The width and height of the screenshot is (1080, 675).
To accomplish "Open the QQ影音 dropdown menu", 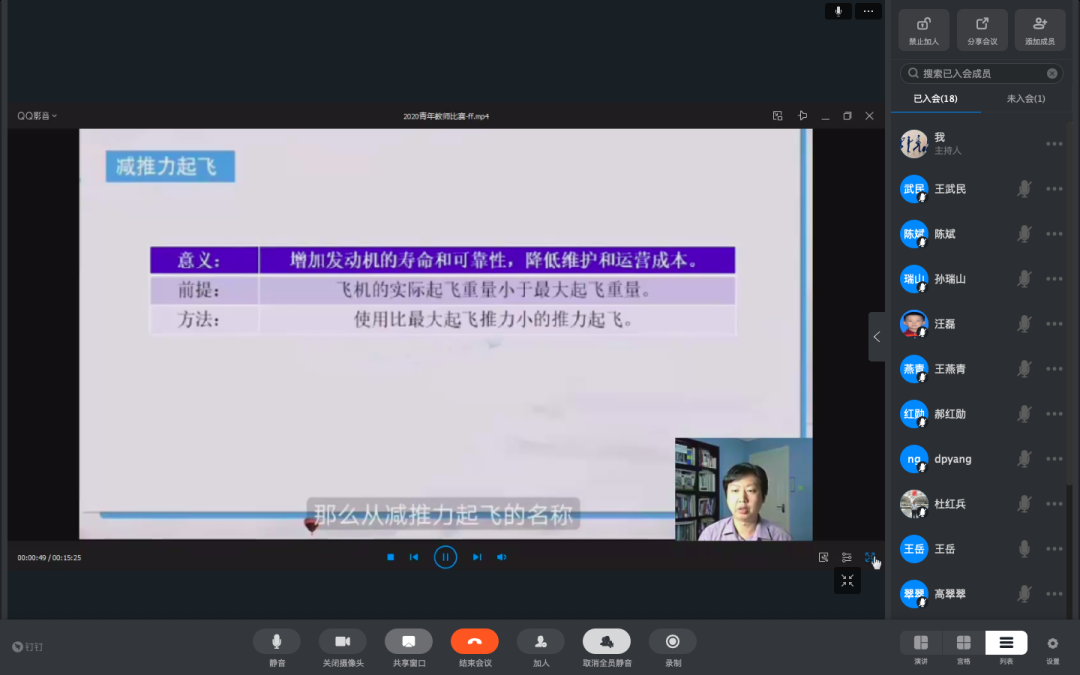I will point(37,116).
